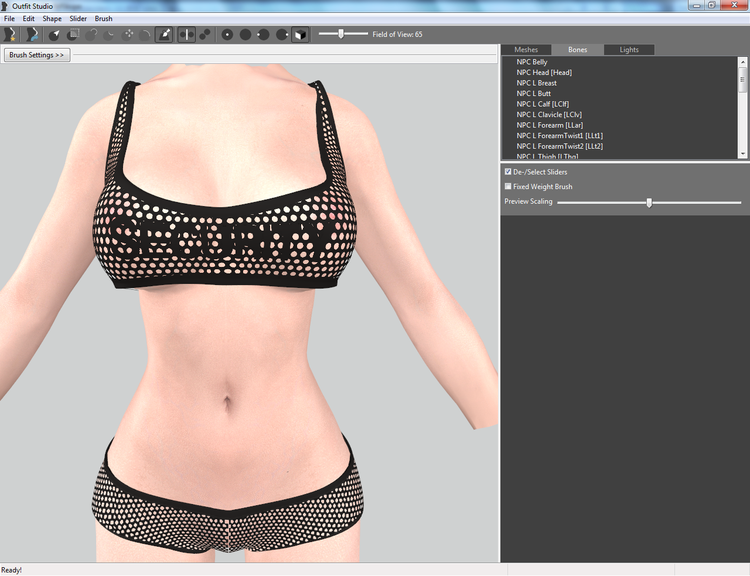This screenshot has width=750, height=576.
Task: Select NPC L ForearmTwist2 [LLt2] bone
Action: (x=560, y=146)
